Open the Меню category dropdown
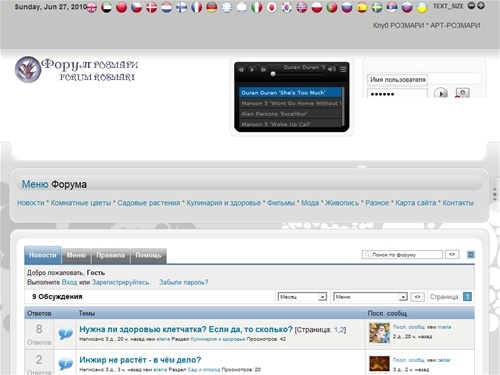The image size is (500, 375). tap(370, 297)
